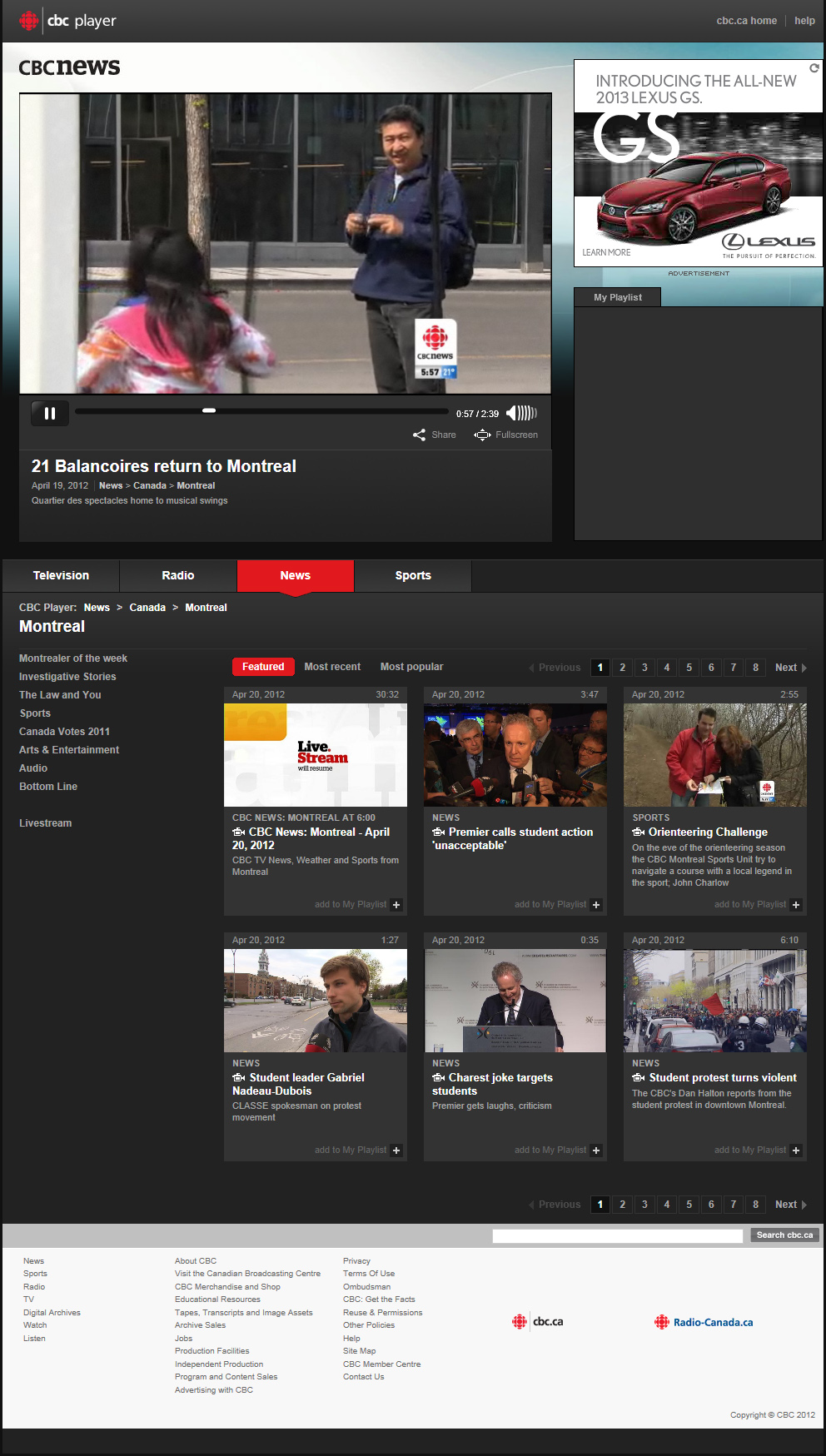This screenshot has height=1456, width=826.
Task: Click the ad refresh icon on the Lexus banner
Action: coord(814,68)
